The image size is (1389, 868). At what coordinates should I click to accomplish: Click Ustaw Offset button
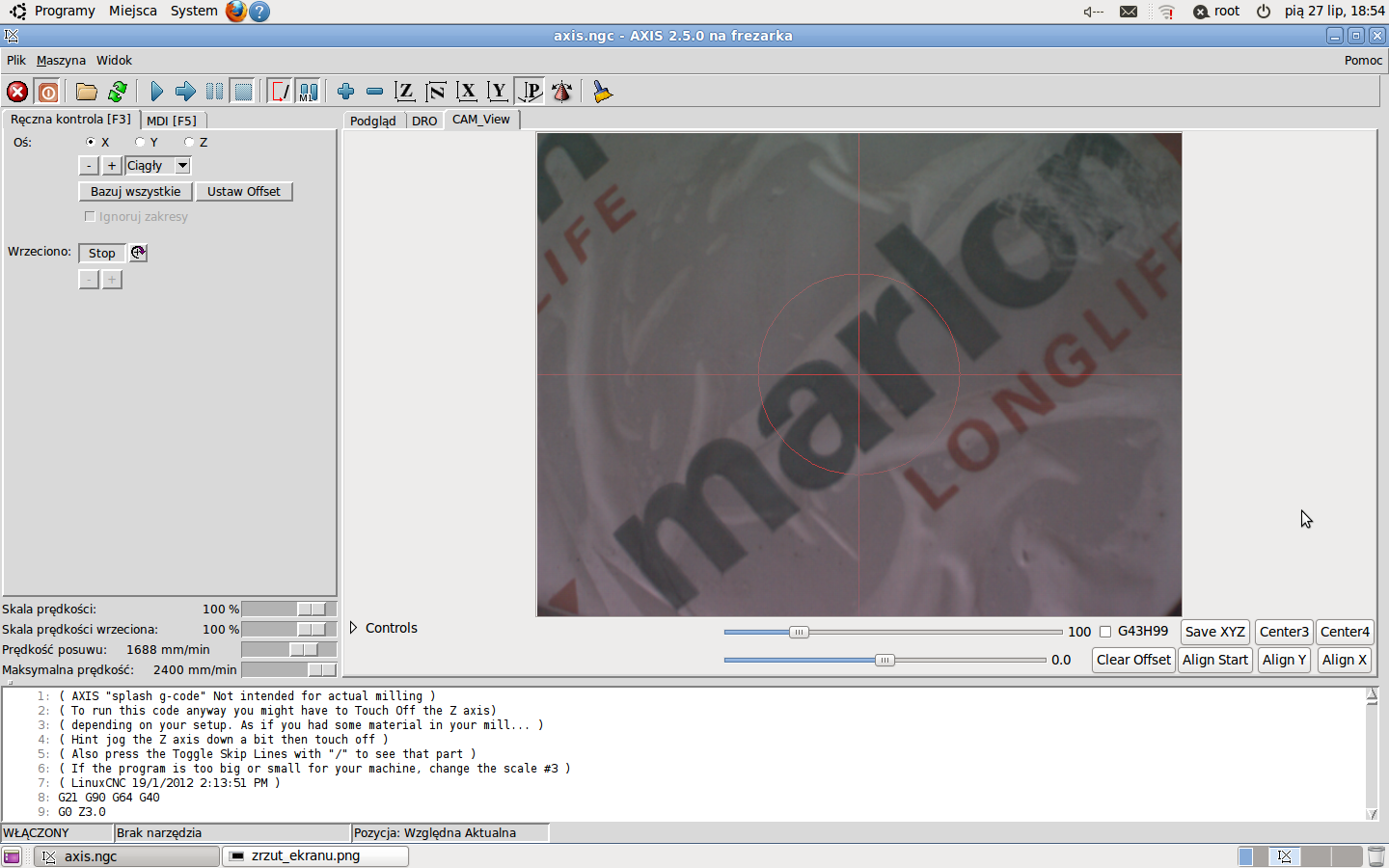click(x=244, y=191)
